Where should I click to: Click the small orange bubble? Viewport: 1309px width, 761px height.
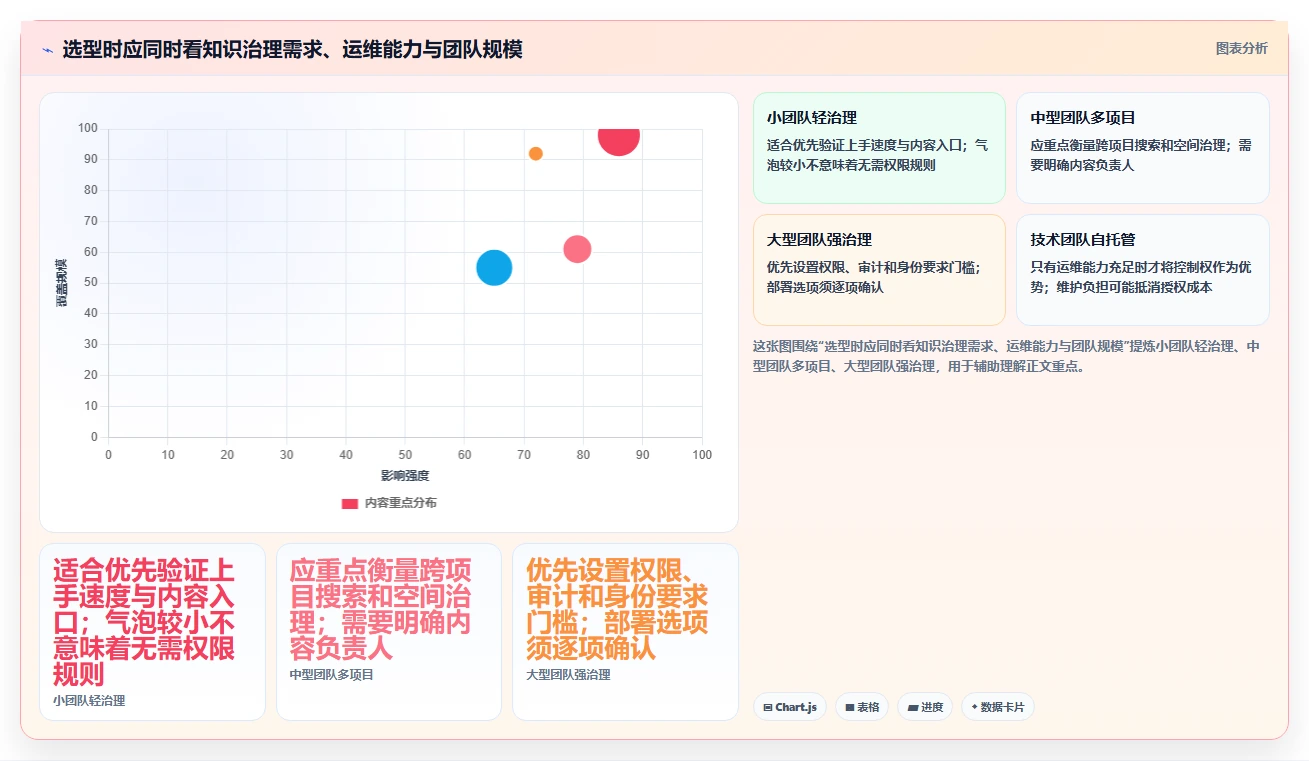(536, 154)
